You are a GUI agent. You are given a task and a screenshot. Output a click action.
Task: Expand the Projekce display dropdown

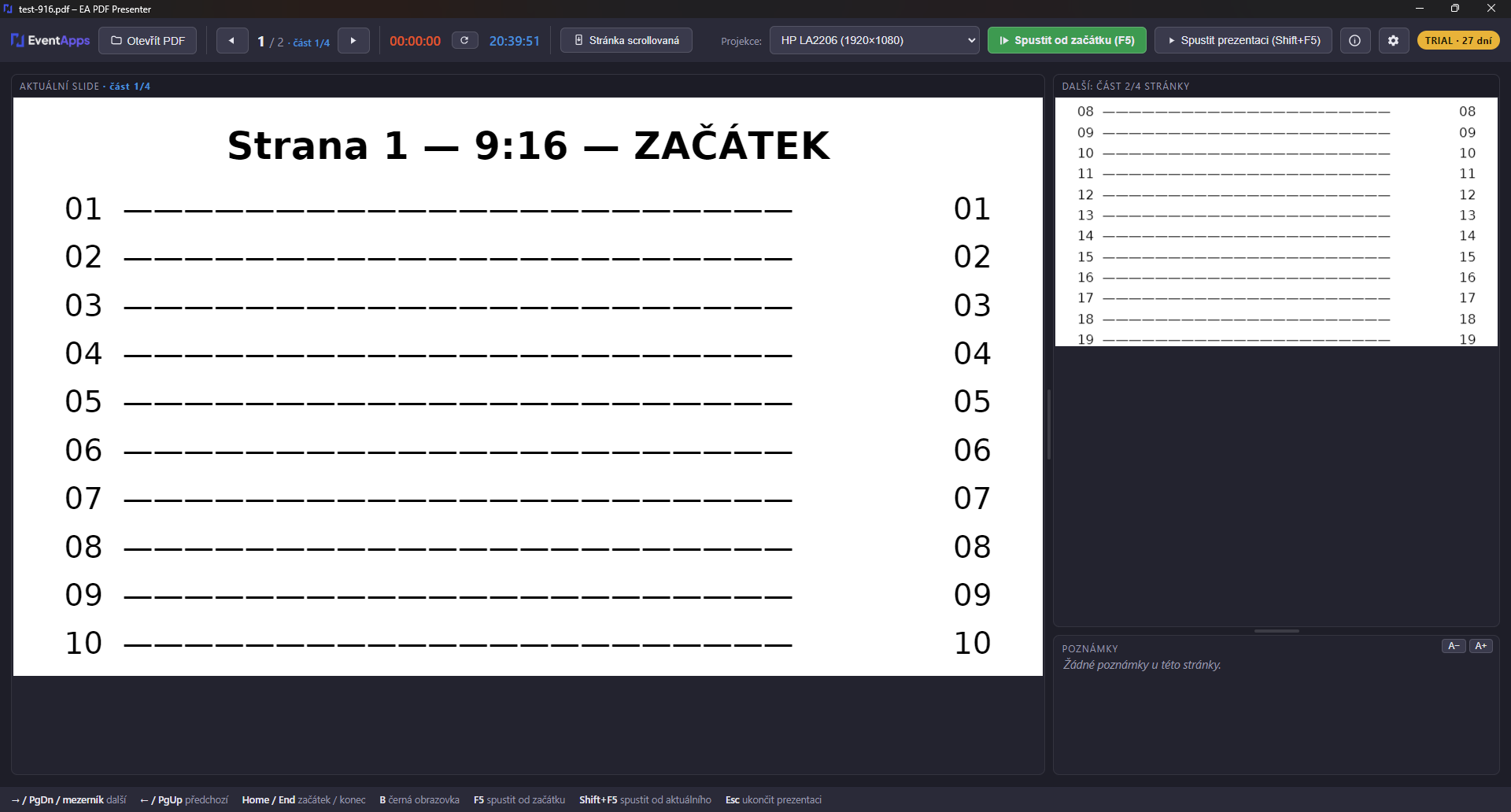pos(874,40)
